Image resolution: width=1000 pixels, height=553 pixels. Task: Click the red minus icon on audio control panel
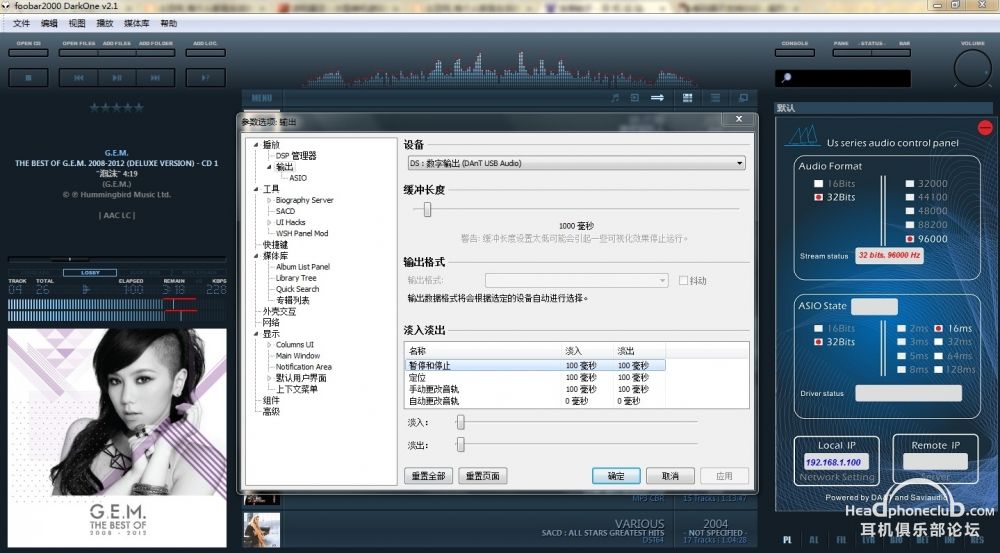tap(985, 128)
